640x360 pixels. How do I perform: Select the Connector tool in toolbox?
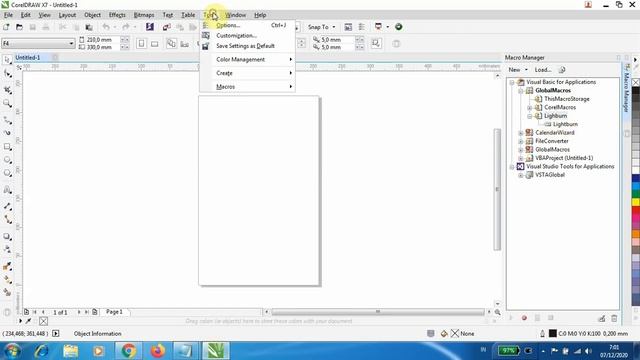pyautogui.click(x=7, y=220)
